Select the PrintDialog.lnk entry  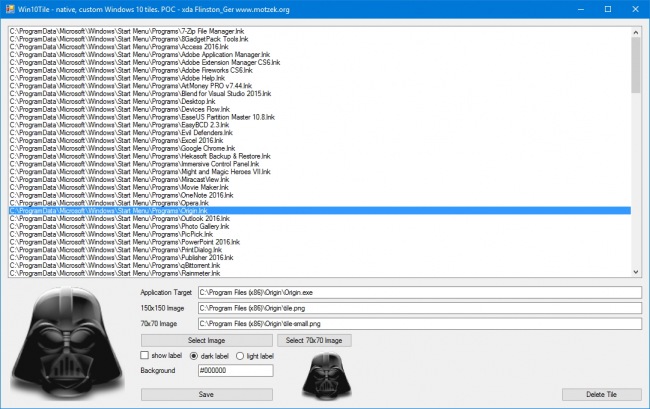320,250
